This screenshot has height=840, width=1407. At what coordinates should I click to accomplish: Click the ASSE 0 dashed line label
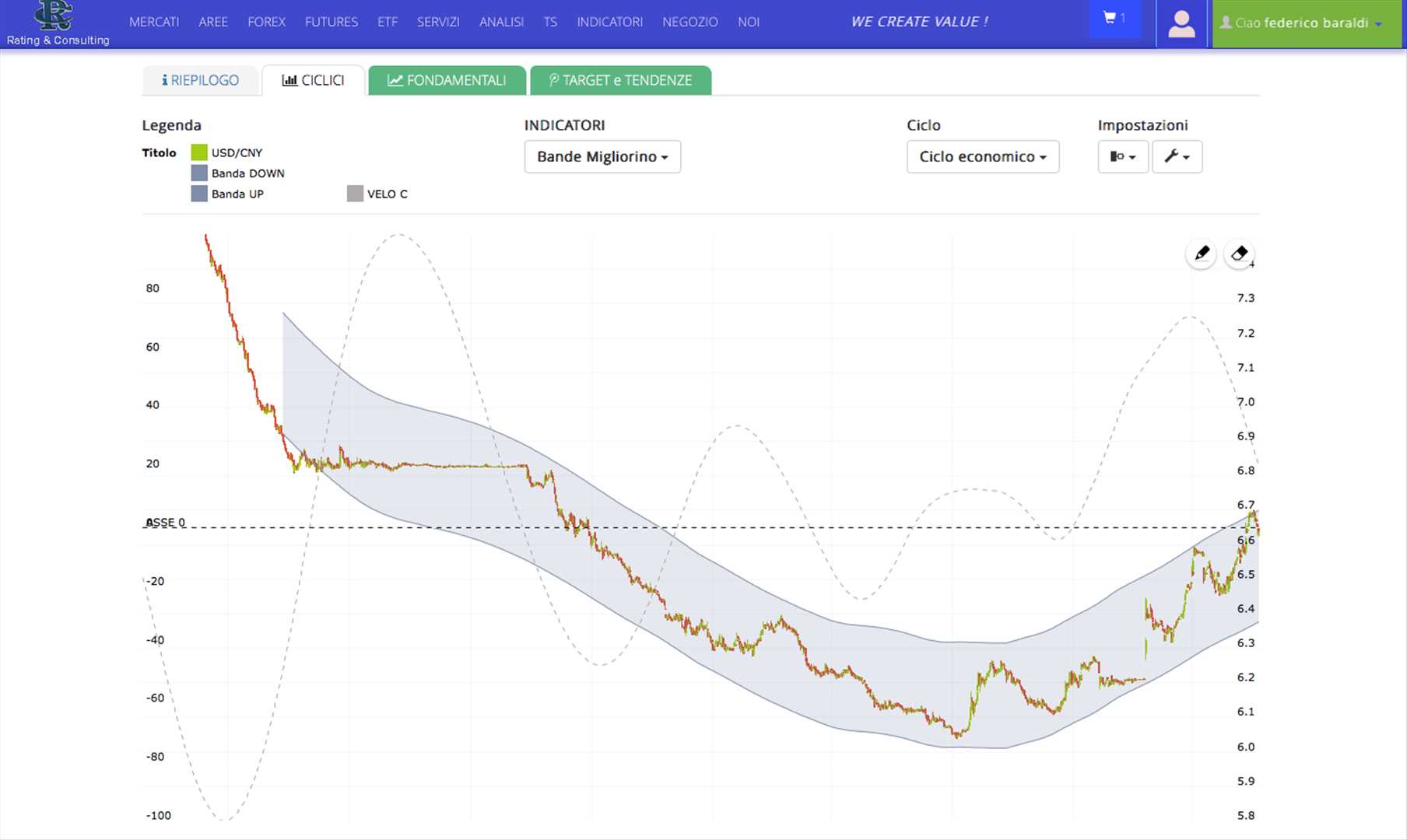166,522
